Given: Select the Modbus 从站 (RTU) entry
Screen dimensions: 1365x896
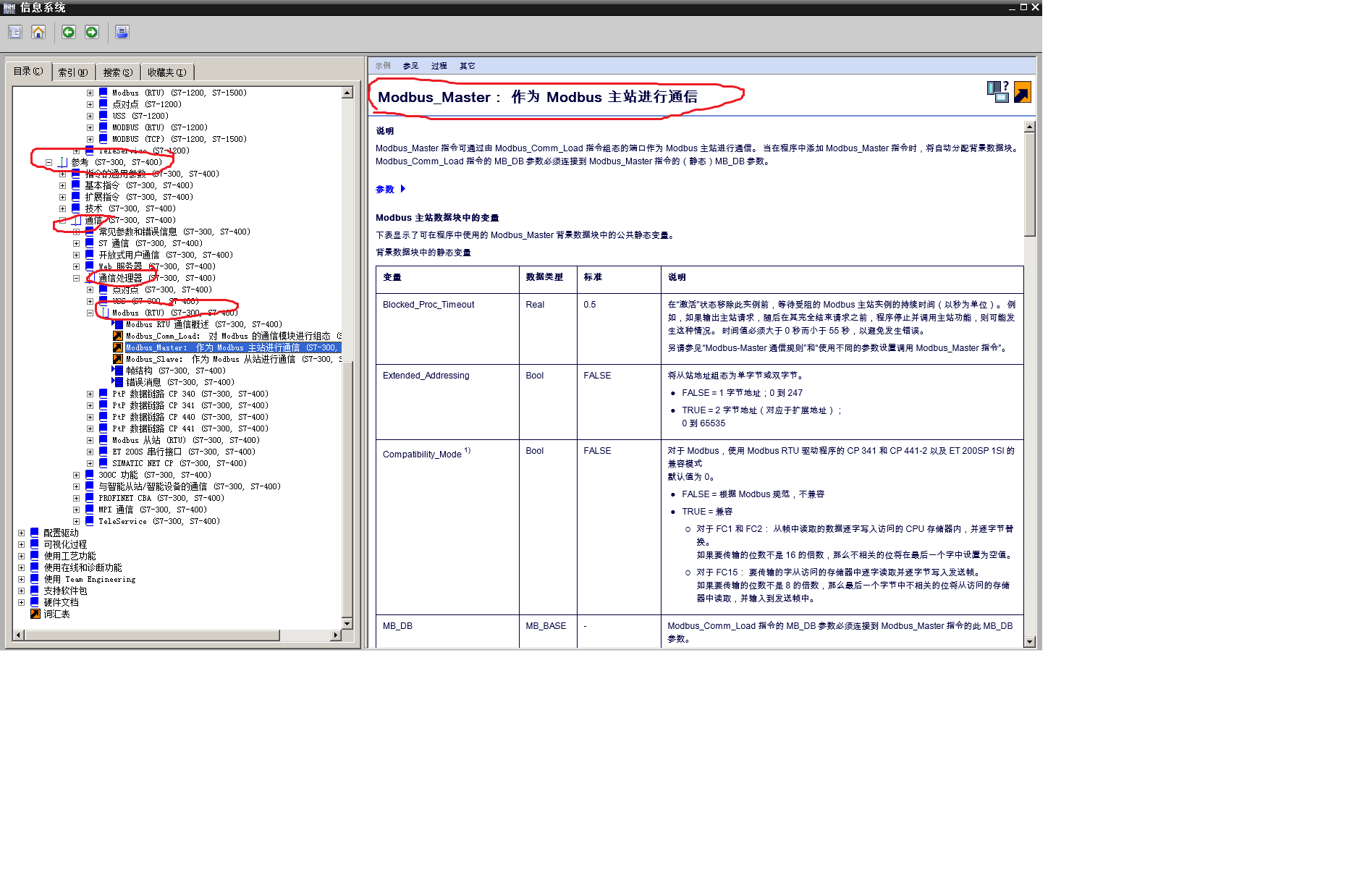Looking at the screenshot, I should [x=186, y=440].
